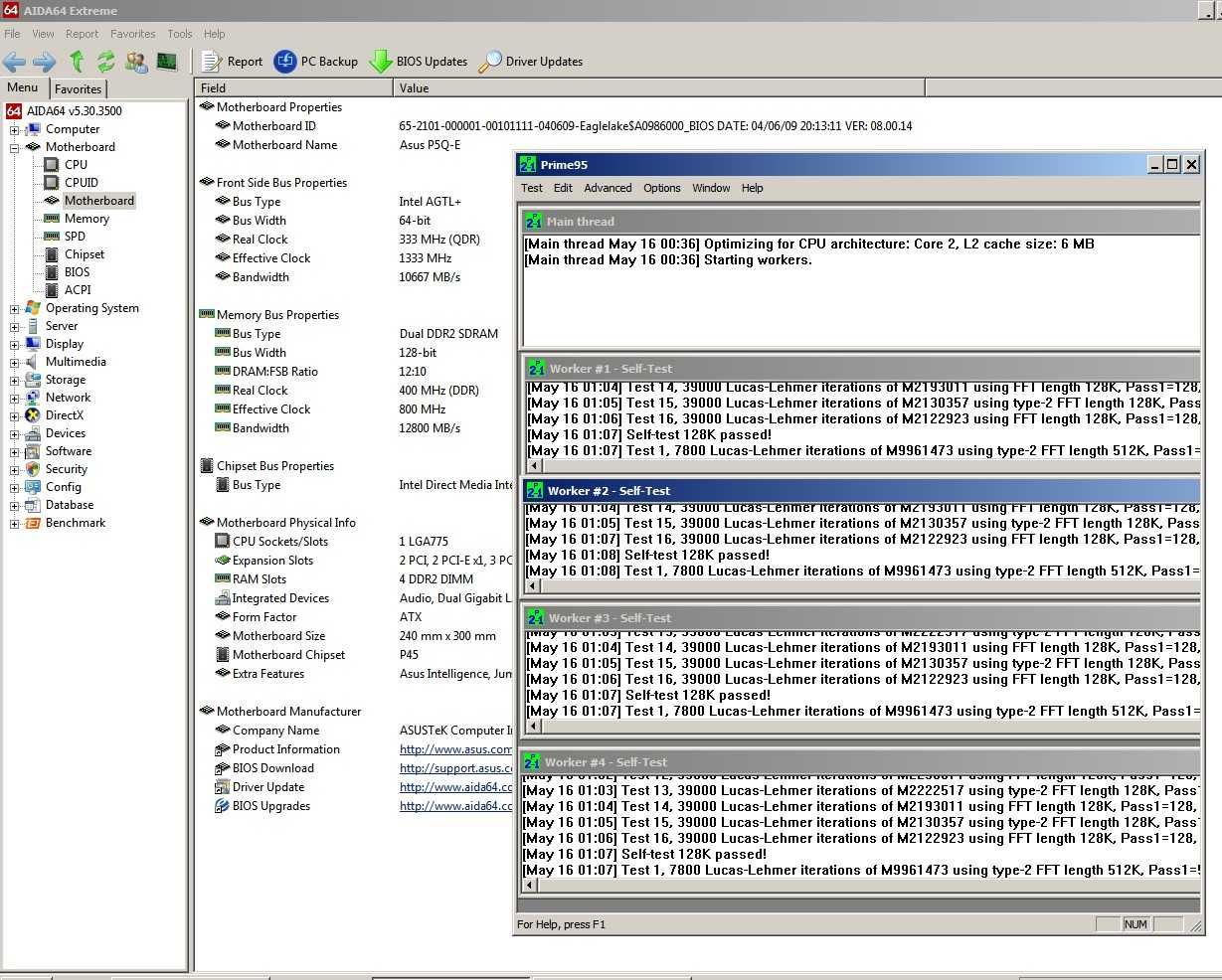
Task: Open the AIDA64 Tools menu
Action: coord(180,34)
